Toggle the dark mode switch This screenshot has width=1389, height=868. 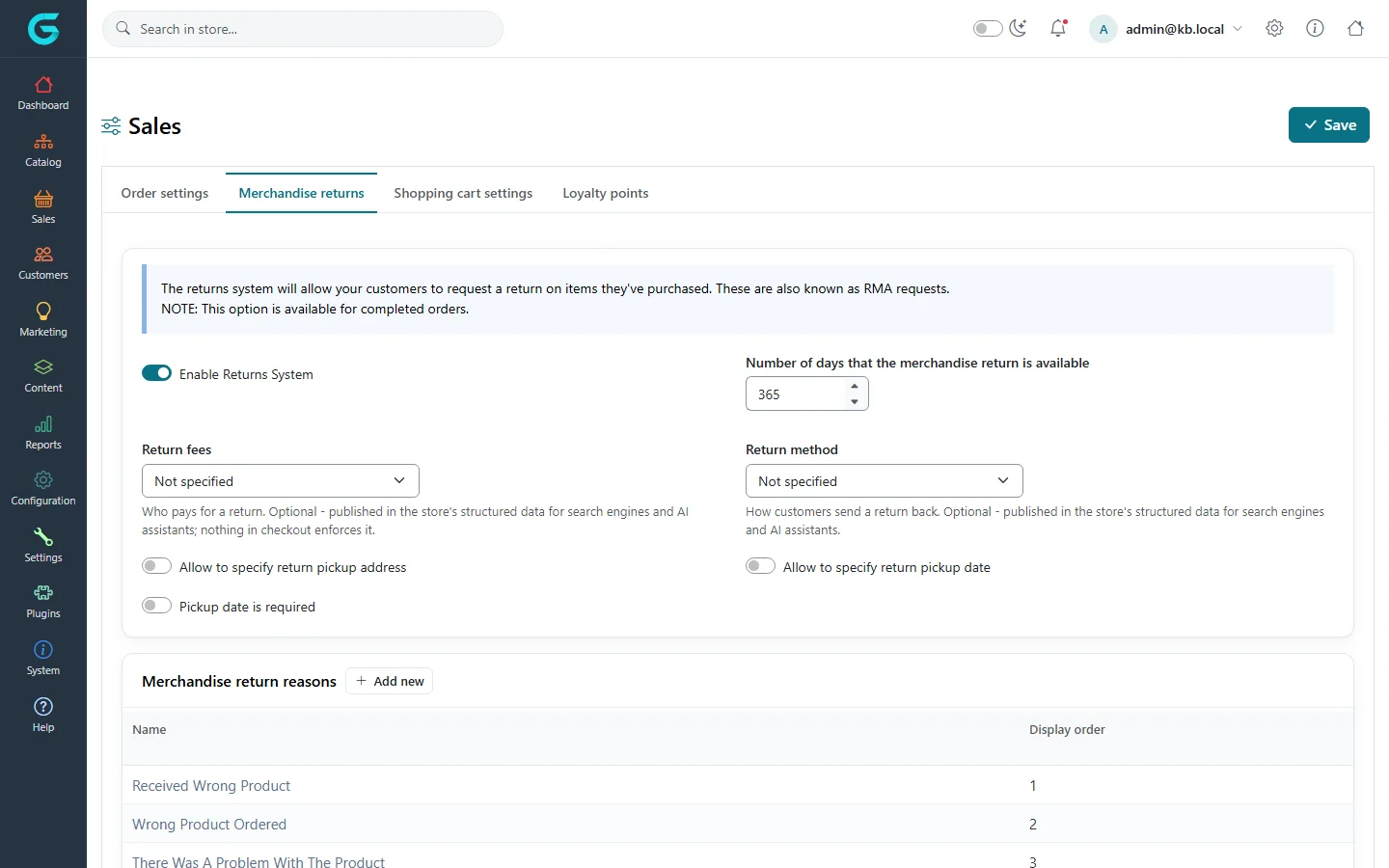point(988,29)
